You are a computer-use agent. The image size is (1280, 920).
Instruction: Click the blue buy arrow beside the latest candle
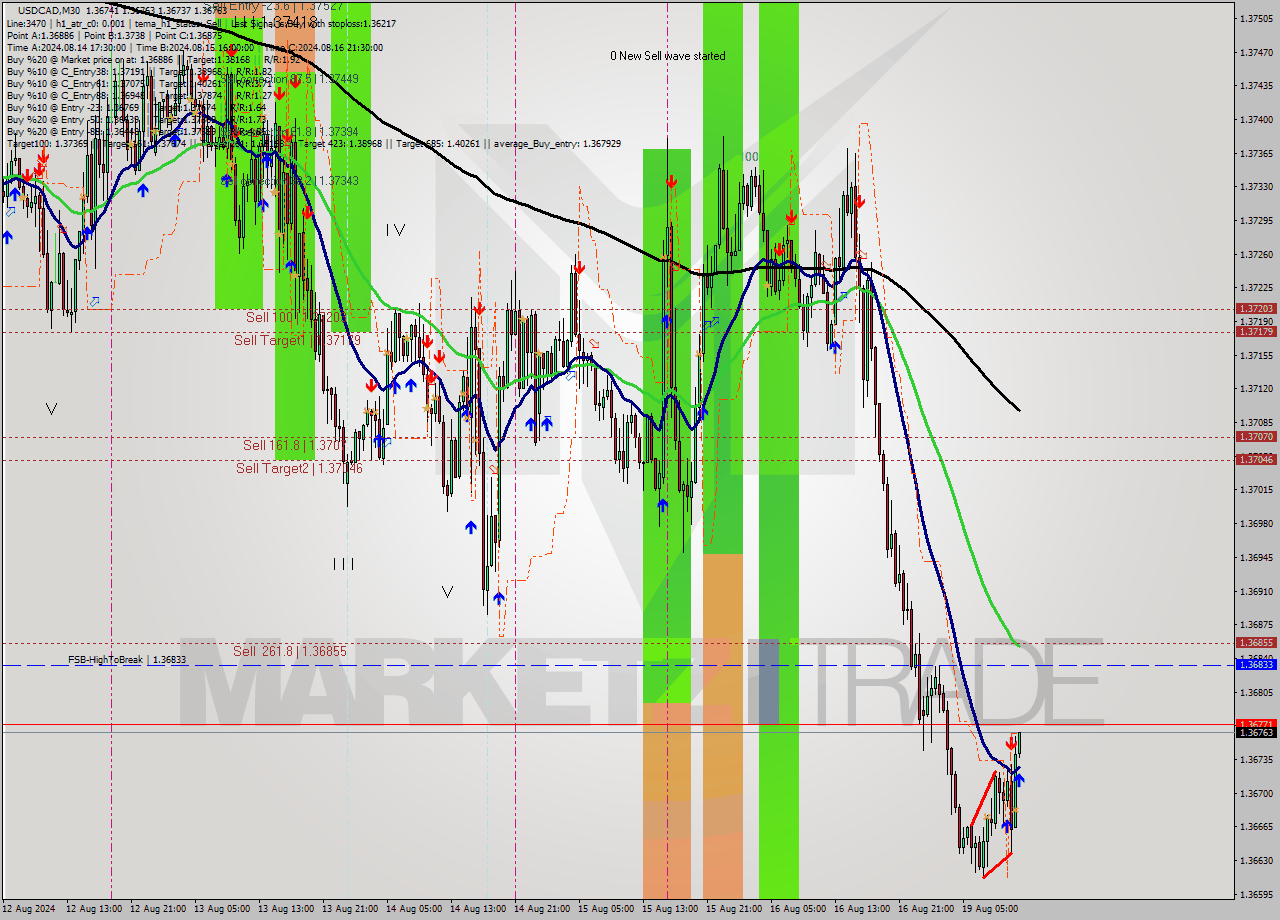coord(1019,780)
